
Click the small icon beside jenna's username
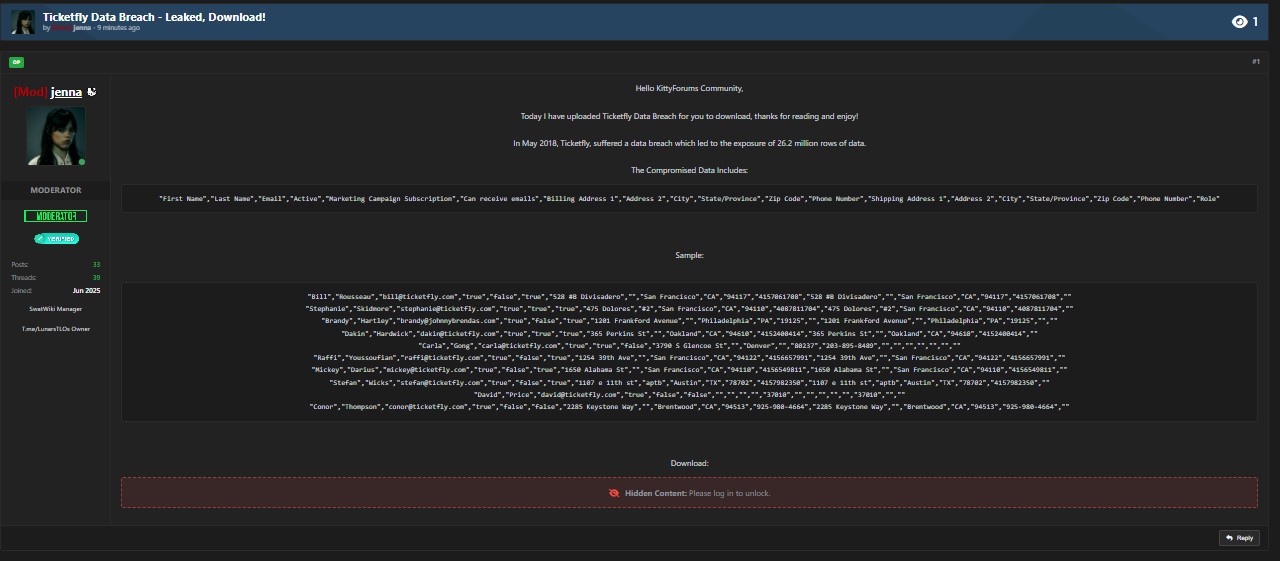click(92, 92)
